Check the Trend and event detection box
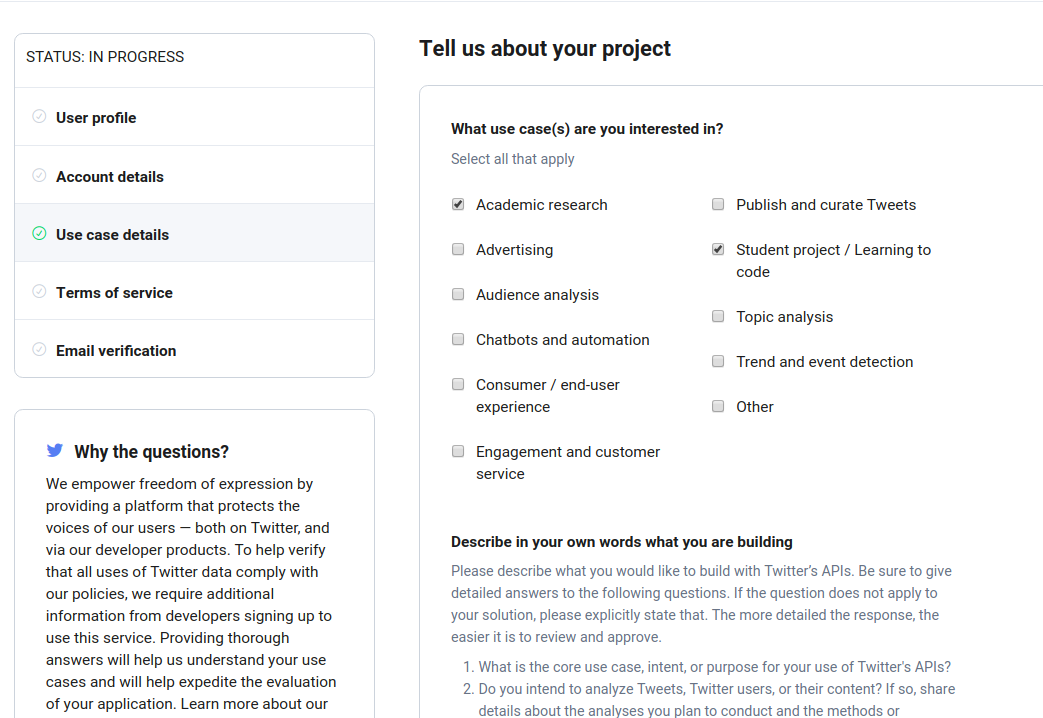Viewport: 1043px width, 718px height. (718, 361)
